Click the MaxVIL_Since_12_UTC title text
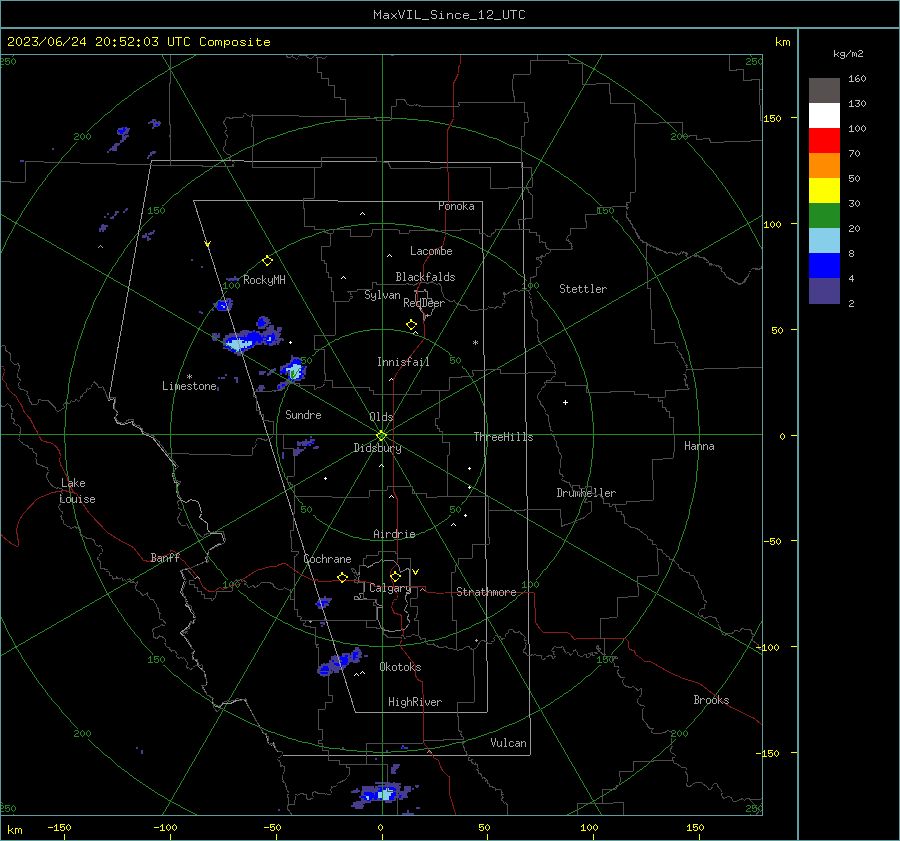 [449, 15]
